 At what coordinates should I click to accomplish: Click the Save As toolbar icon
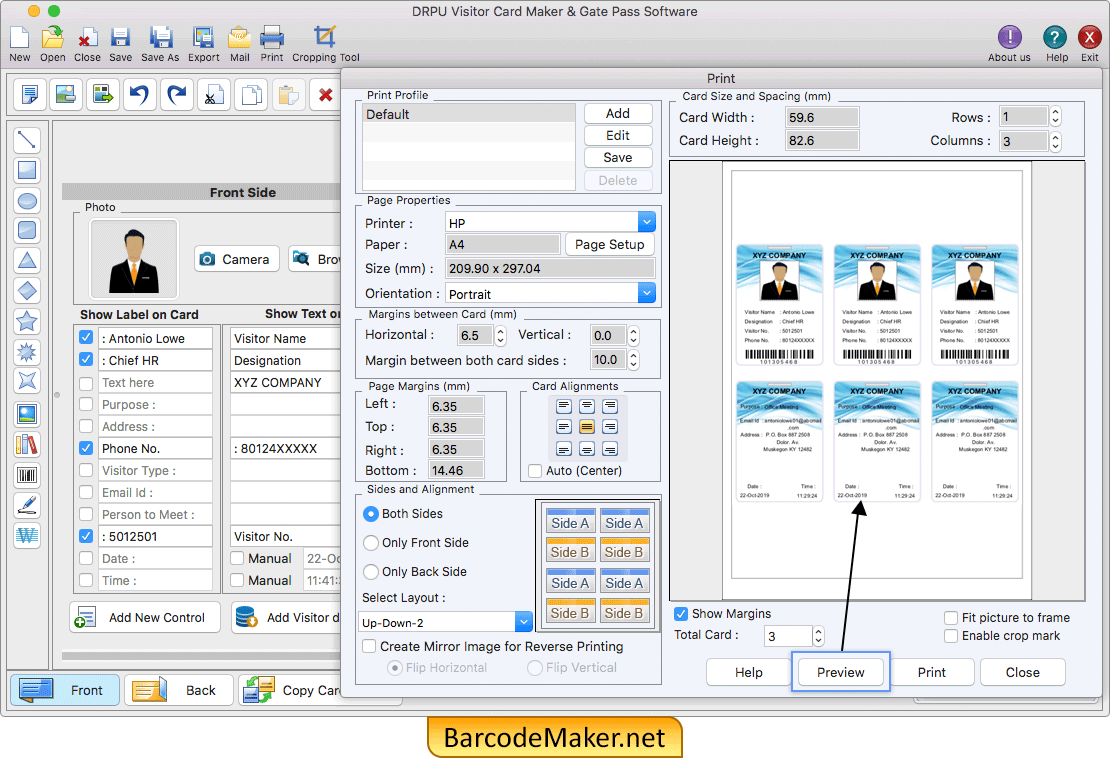point(161,38)
